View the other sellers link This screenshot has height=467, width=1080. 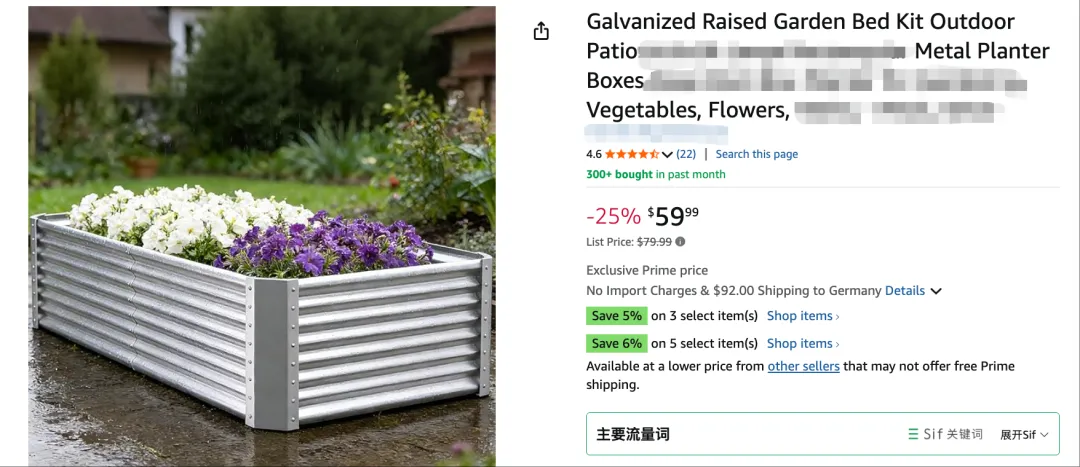pos(803,366)
